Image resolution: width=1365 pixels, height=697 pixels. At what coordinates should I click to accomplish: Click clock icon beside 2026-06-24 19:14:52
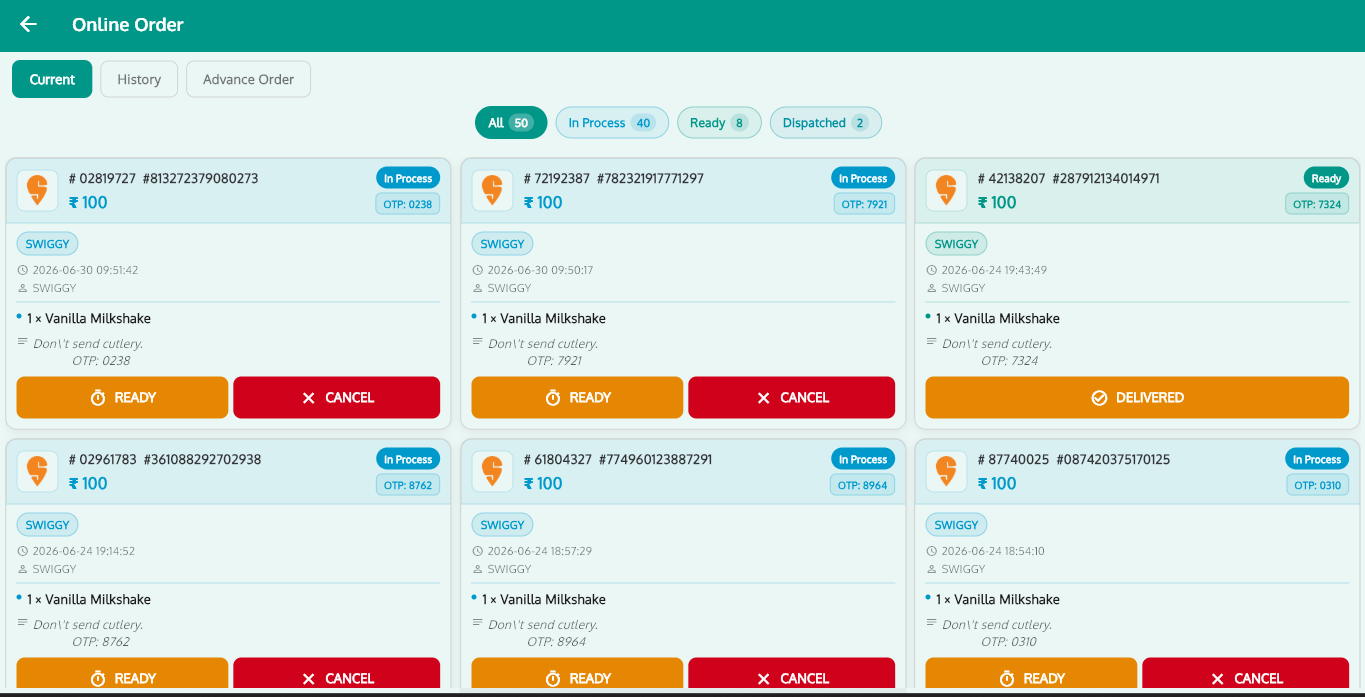point(23,551)
